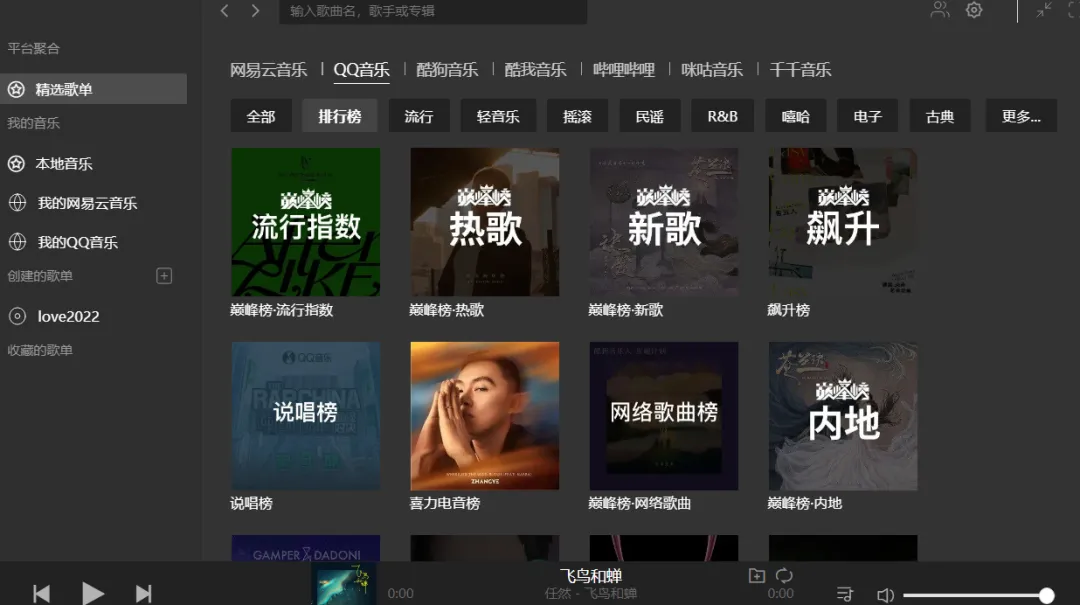
Task: Select the 古典 category filter
Action: pos(940,116)
